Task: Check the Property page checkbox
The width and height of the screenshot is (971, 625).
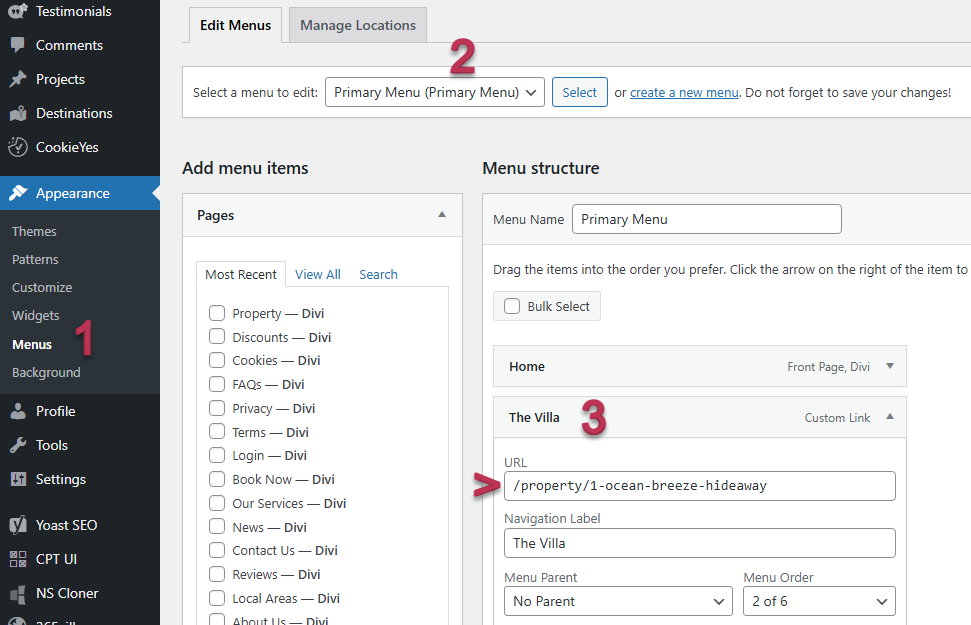Action: 217,313
